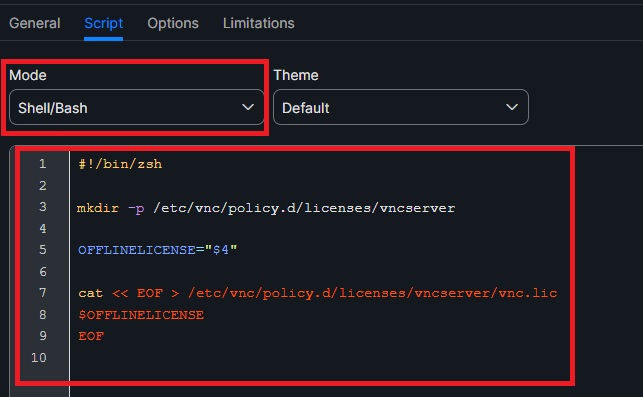The image size is (643, 397).
Task: Click the chevron arrow in Mode dropdown
Action: [248, 107]
